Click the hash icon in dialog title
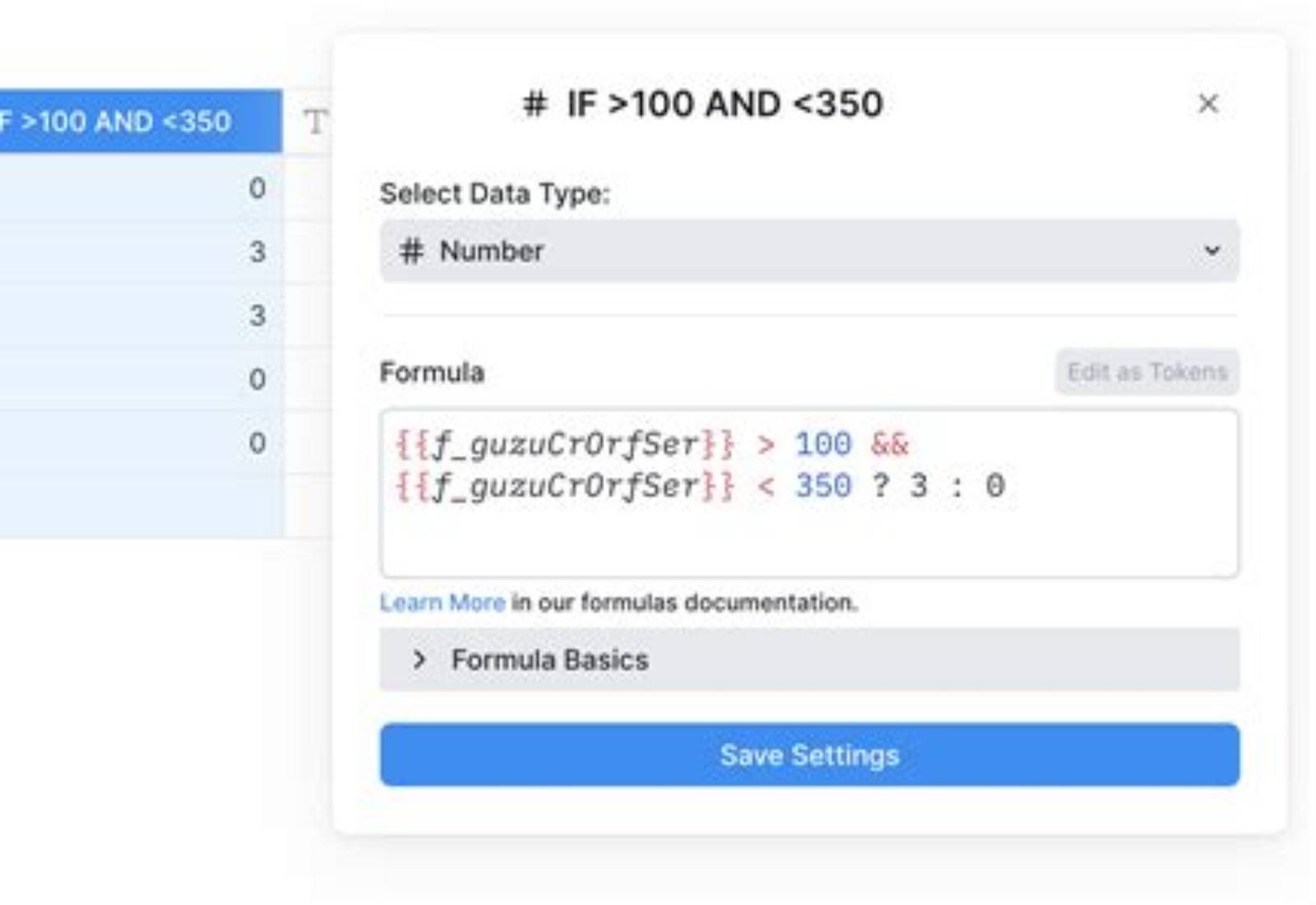Screen dimensions: 1316x905 [535, 104]
